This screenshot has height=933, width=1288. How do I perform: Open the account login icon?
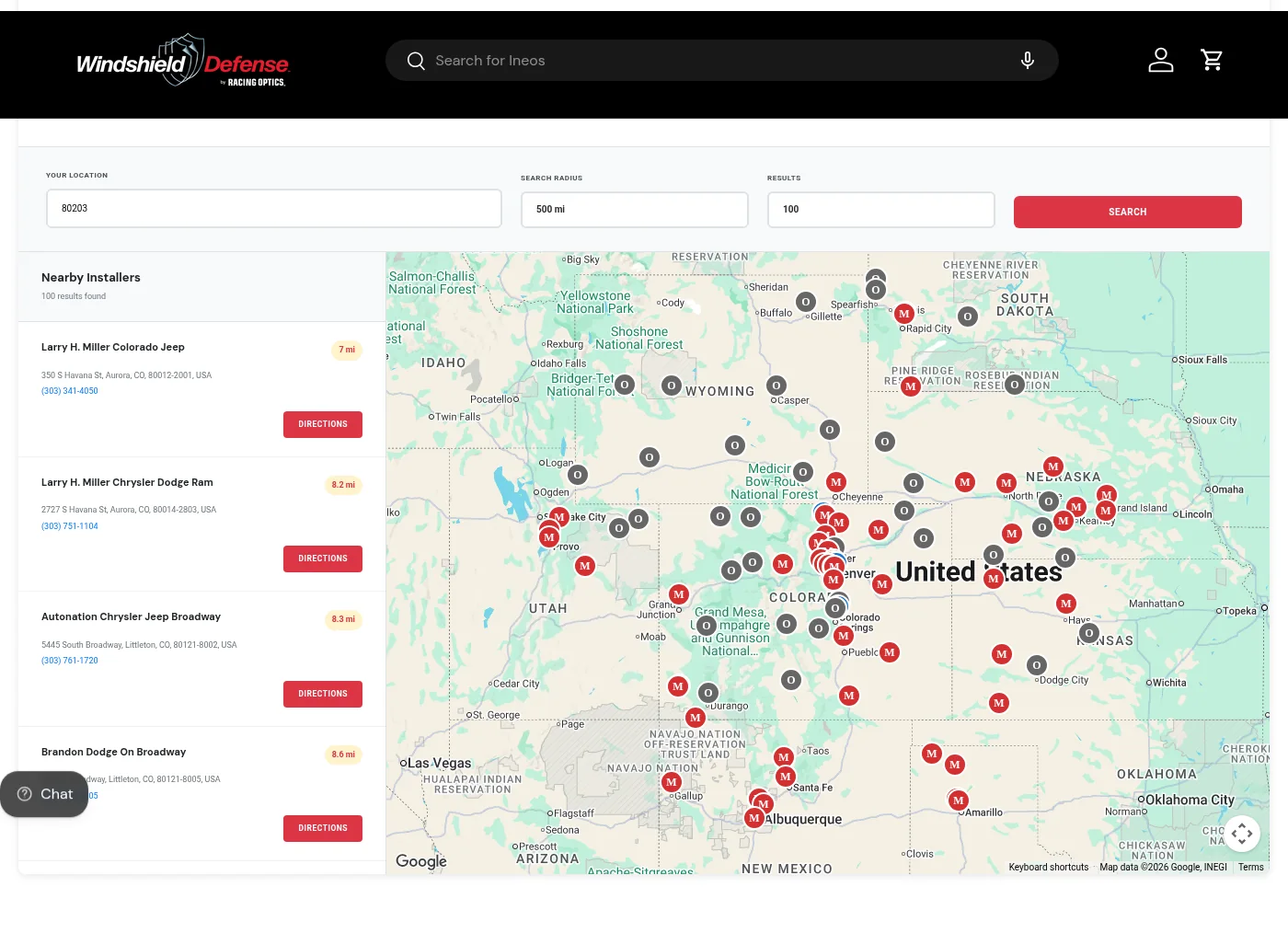tap(1161, 60)
